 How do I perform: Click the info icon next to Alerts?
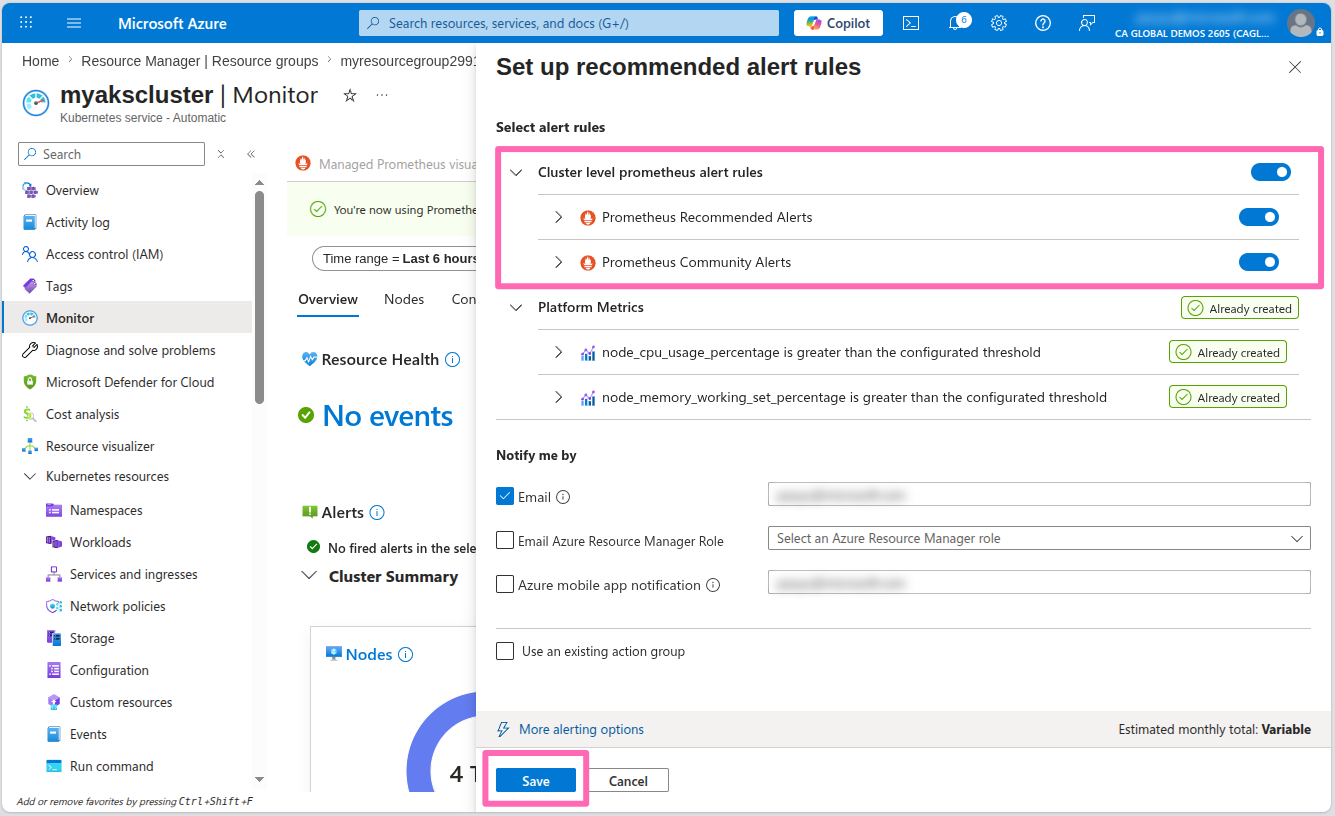[377, 512]
